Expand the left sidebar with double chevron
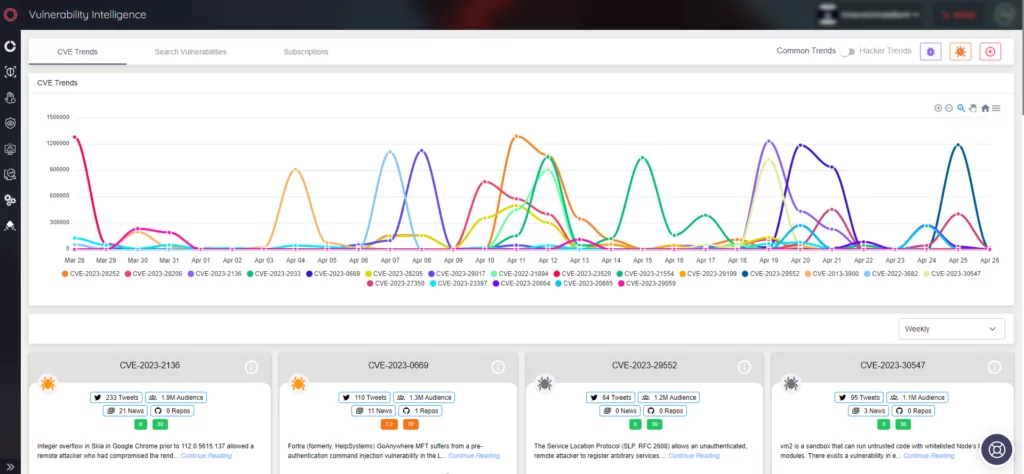The width and height of the screenshot is (1024, 474). tap(10, 466)
